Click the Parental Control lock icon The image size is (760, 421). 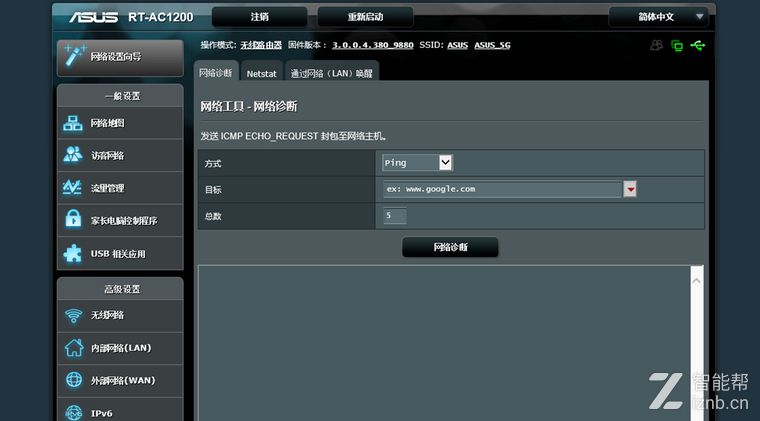point(73,219)
